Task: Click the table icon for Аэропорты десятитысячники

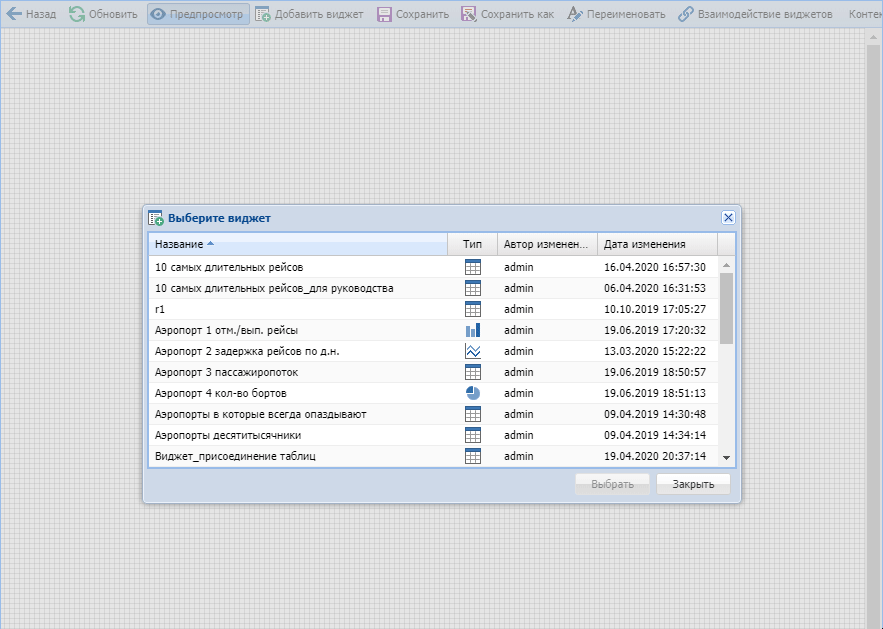Action: 472,435
